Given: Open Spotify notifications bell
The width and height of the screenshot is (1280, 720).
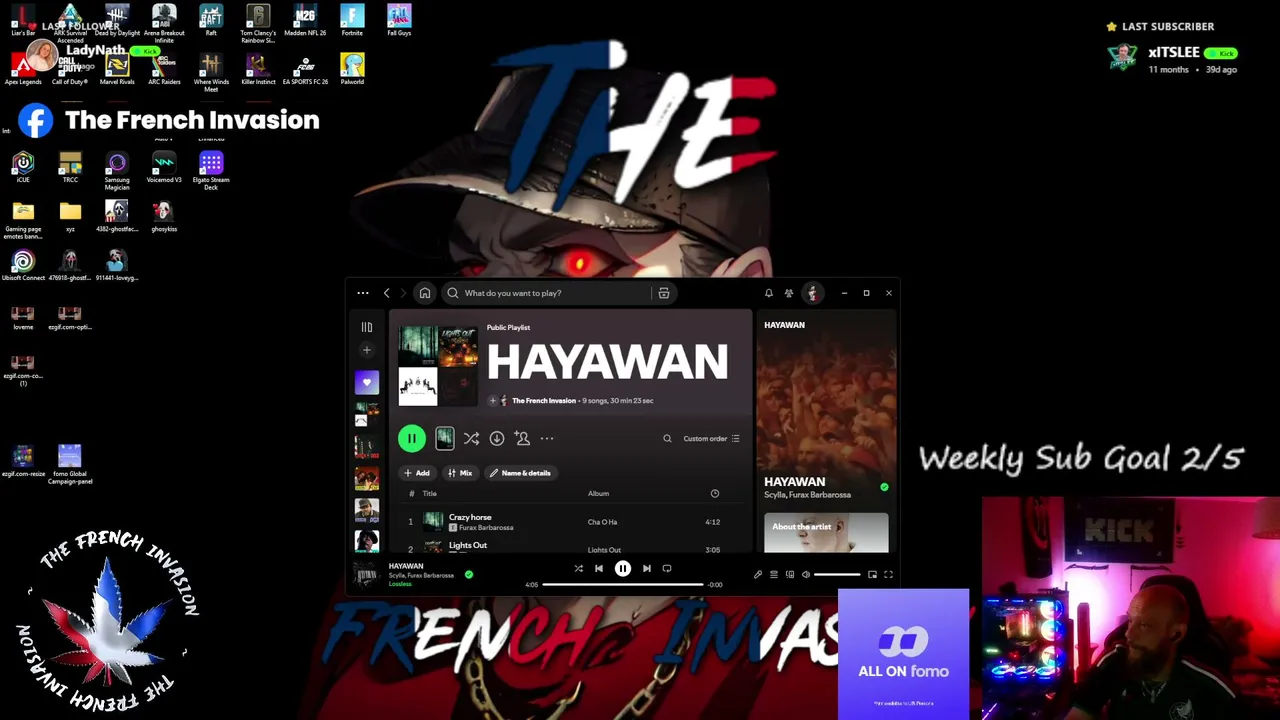Looking at the screenshot, I should [x=768, y=293].
